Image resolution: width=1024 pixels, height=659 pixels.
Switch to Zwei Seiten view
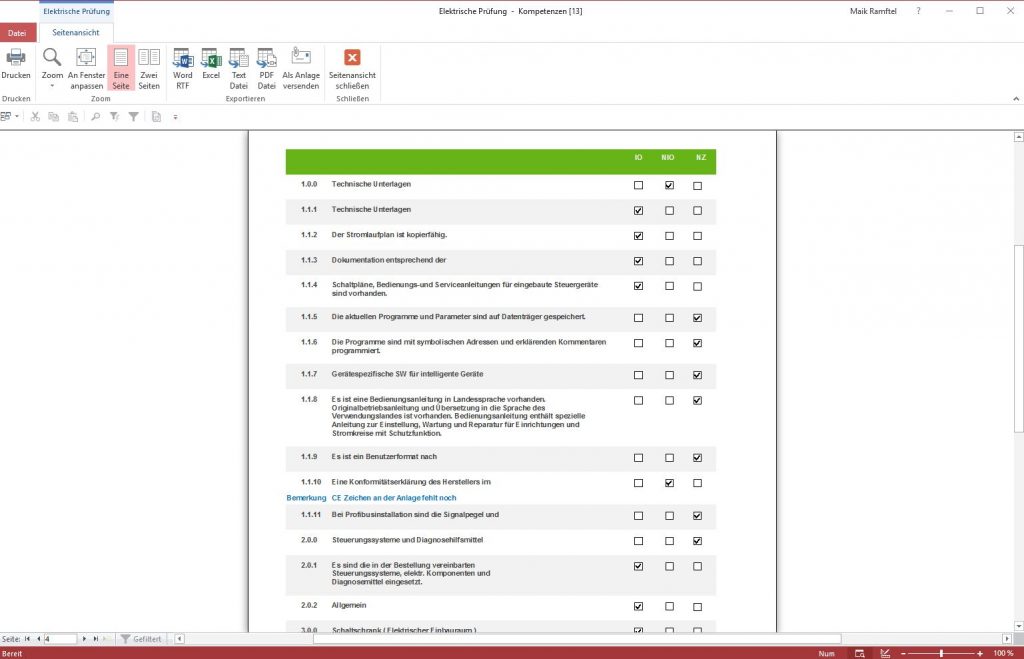(x=149, y=68)
